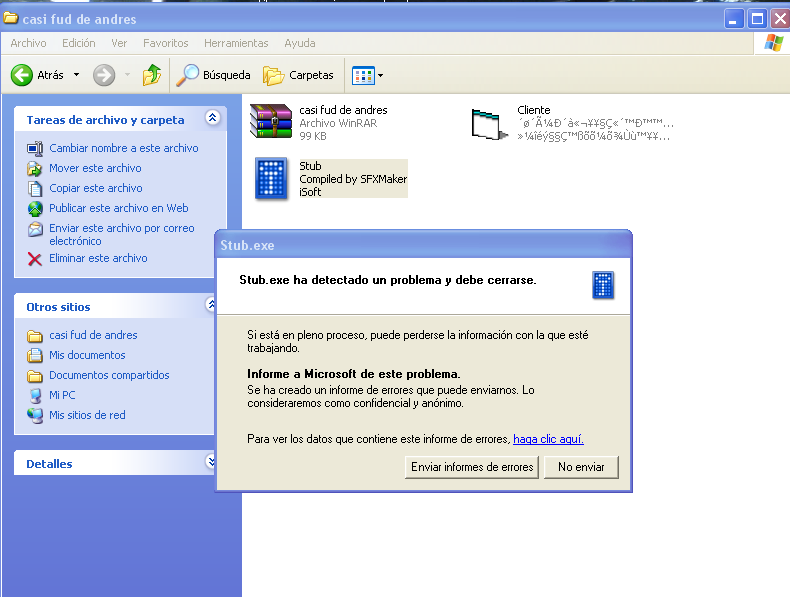Click Cambiar nombre a este archivo link
This screenshot has height=597, width=790.
click(x=123, y=148)
